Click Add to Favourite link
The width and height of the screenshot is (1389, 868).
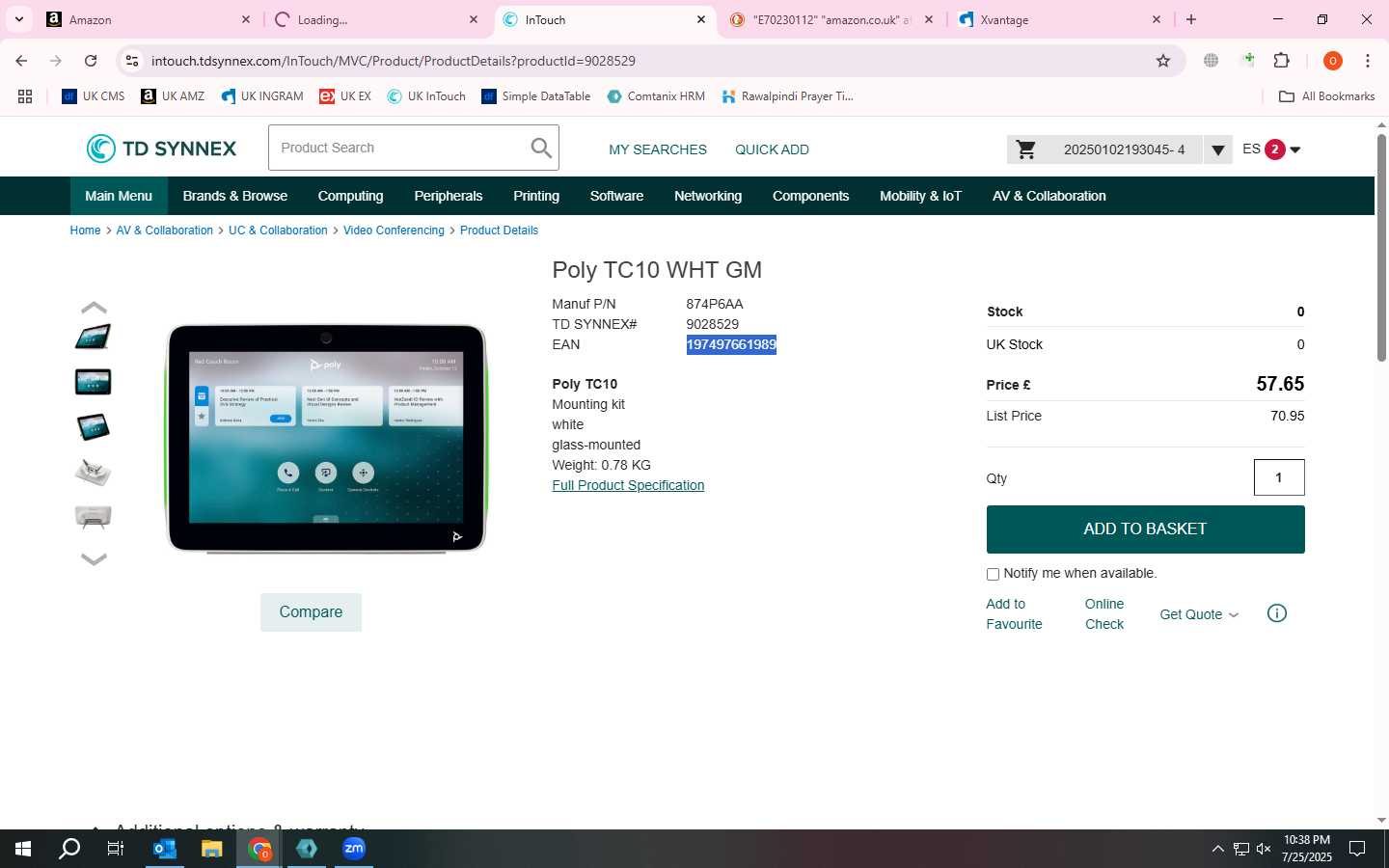[1014, 614]
